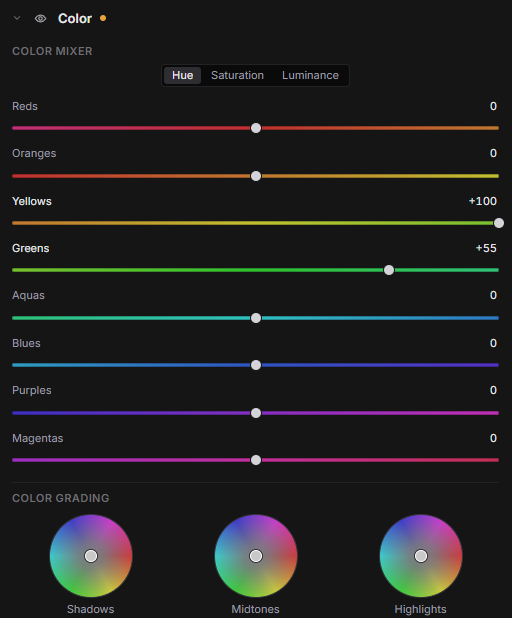Click the Greens label
Screen dimensions: 512x618
(31, 248)
